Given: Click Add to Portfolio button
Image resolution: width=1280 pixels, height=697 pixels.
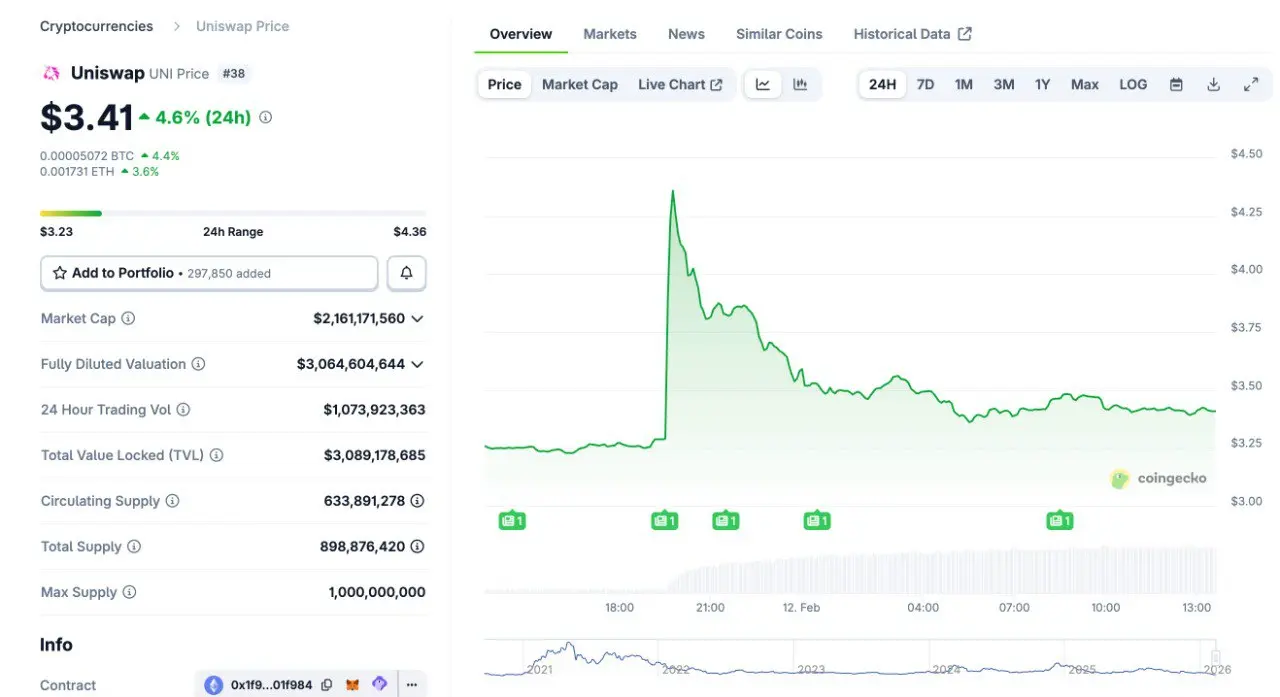Looking at the screenshot, I should [x=209, y=273].
